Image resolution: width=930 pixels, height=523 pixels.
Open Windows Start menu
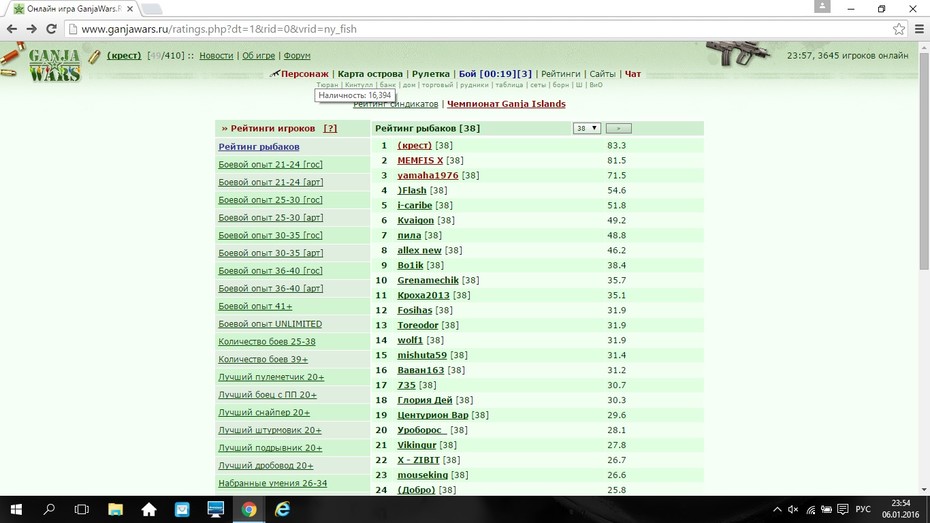click(16, 509)
